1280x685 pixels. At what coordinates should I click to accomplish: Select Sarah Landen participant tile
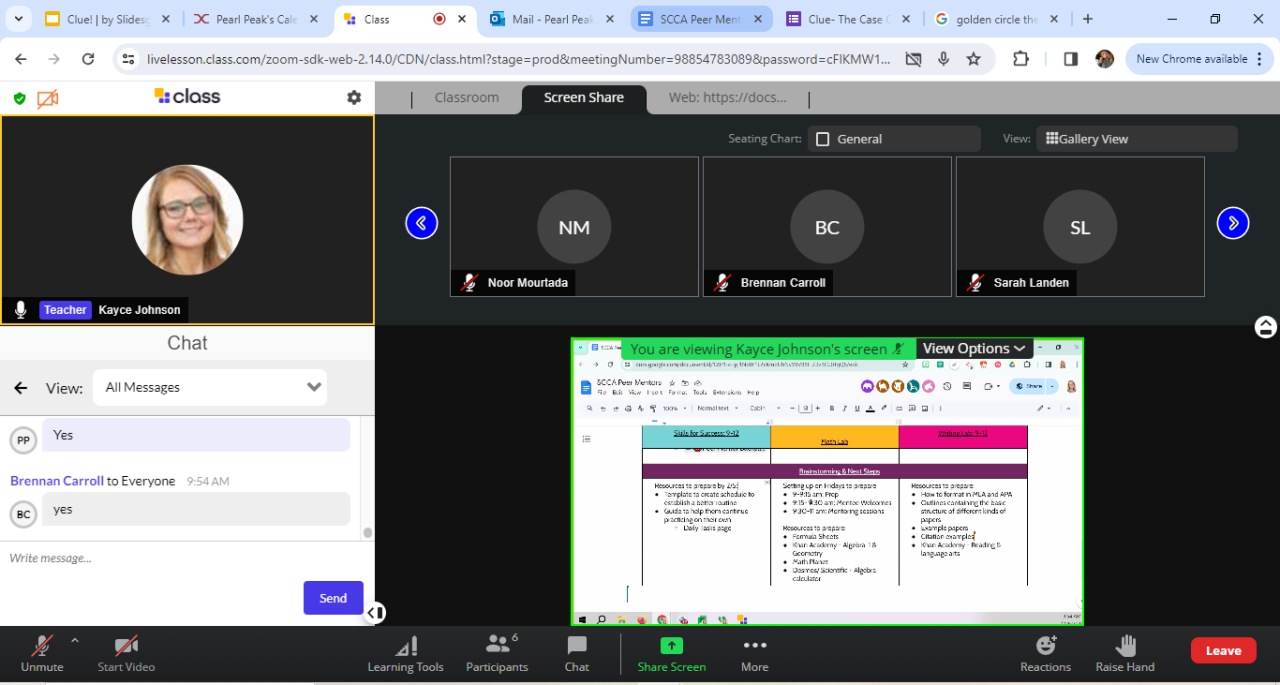[x=1080, y=226]
